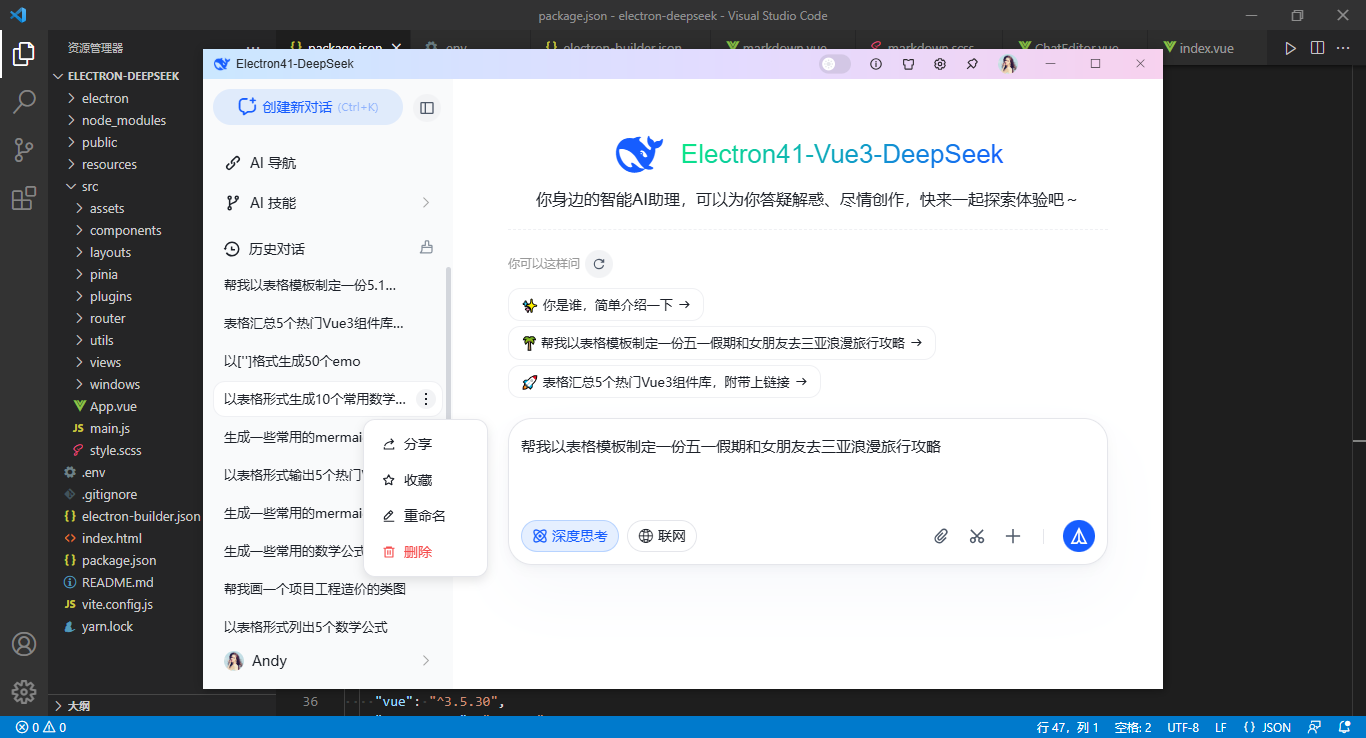Screen dimensions: 1366x738
Task: Enable the 深度思考 mode
Action: 569,536
